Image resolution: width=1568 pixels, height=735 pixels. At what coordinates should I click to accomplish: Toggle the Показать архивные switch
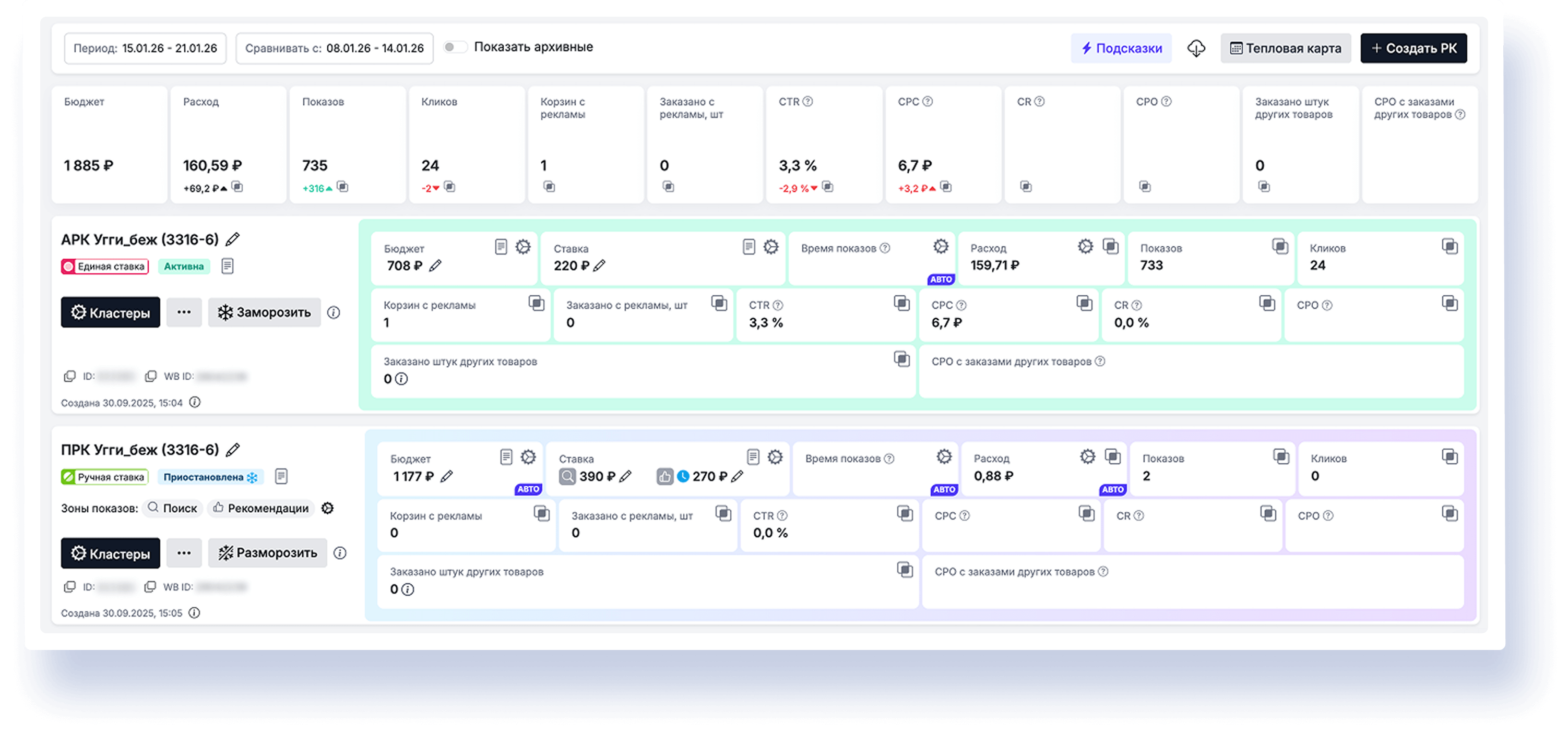[x=455, y=47]
